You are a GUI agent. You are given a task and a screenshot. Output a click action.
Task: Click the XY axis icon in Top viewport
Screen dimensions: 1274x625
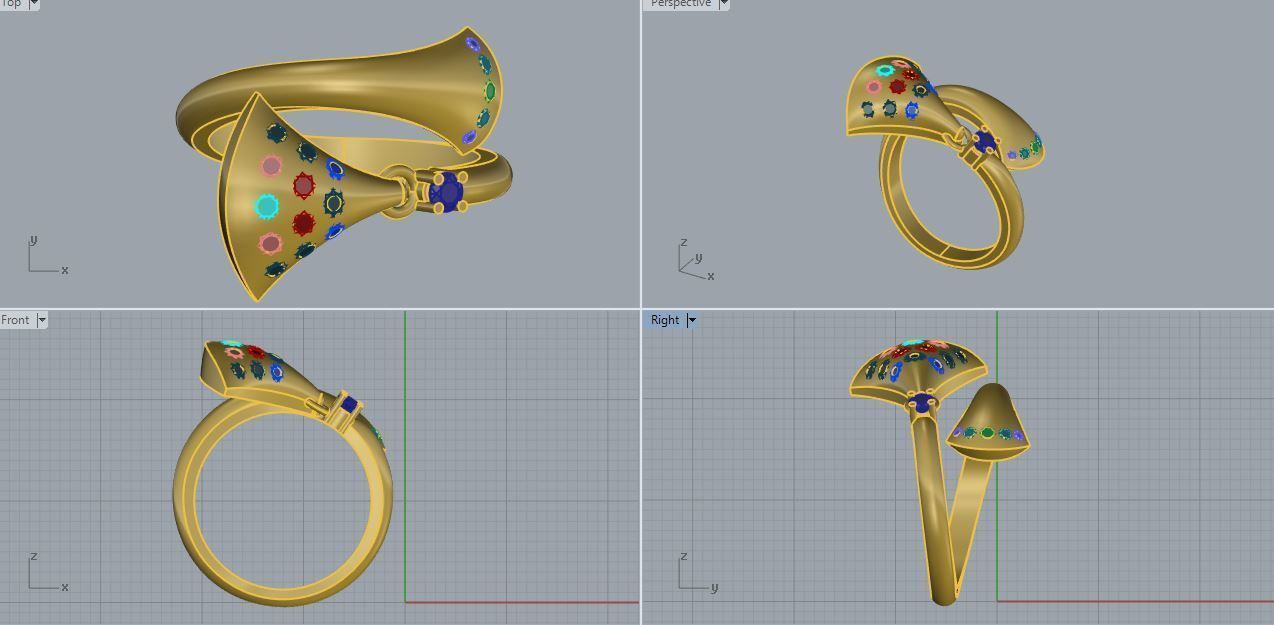click(x=48, y=255)
